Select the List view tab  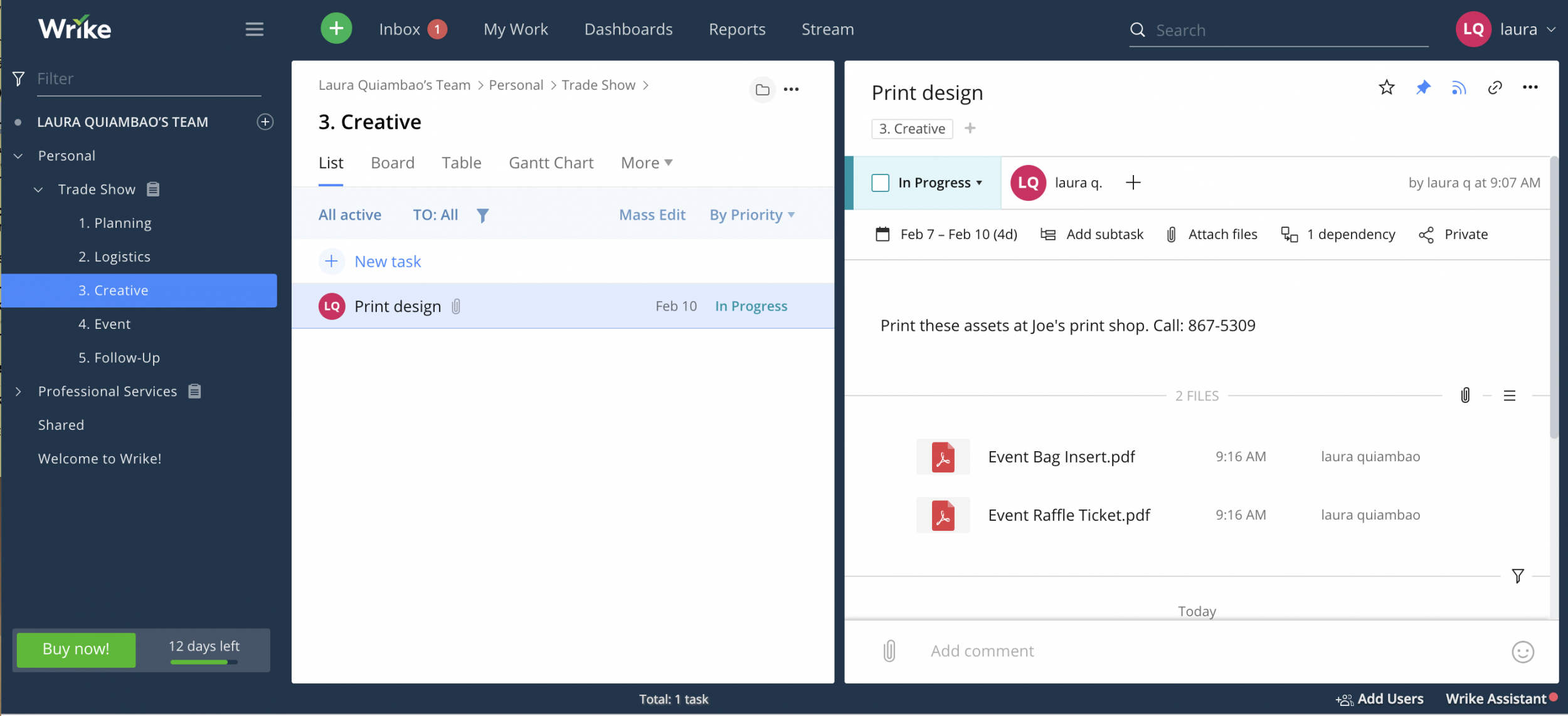pos(331,163)
